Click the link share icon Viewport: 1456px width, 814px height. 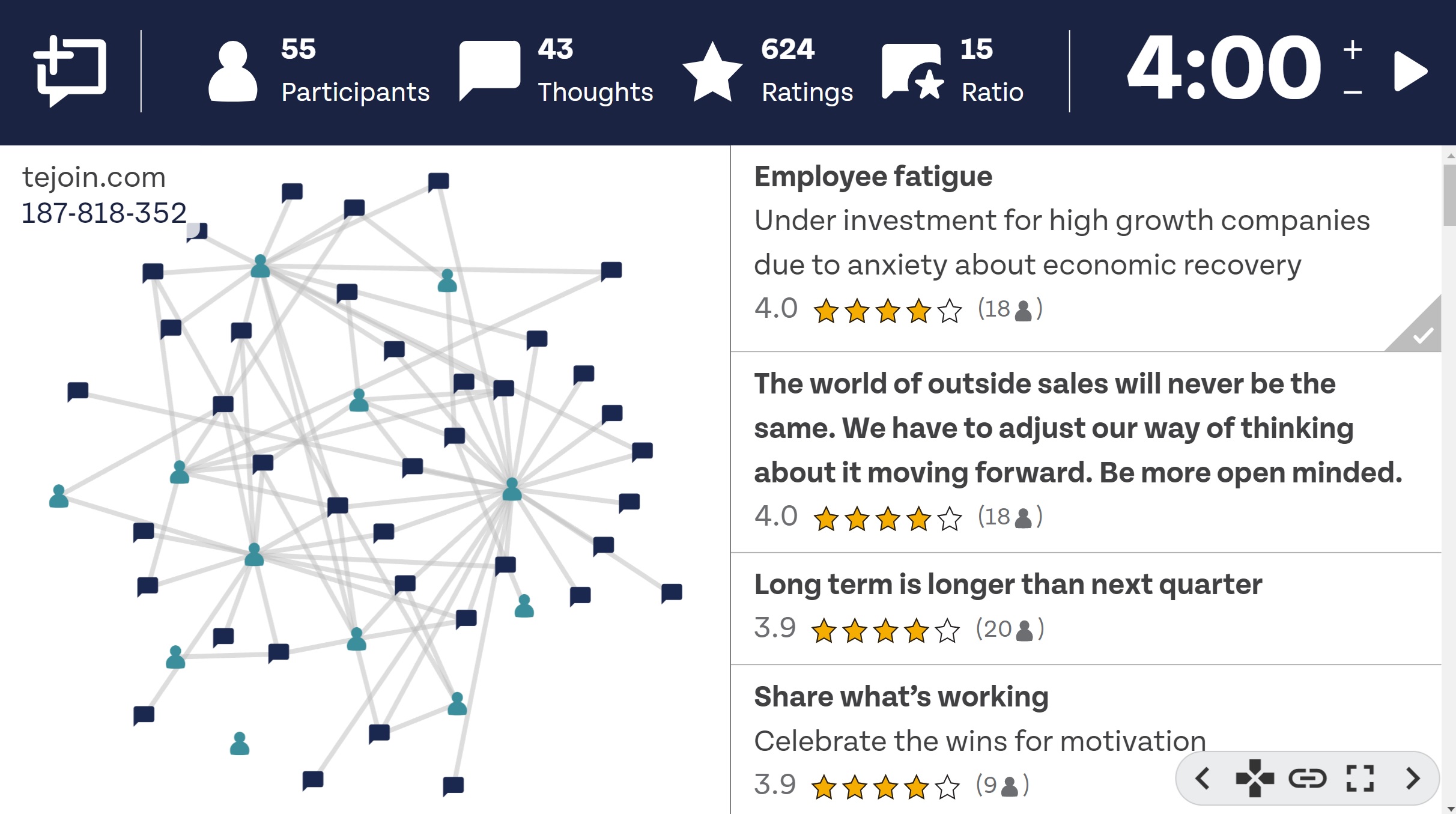click(x=1308, y=779)
